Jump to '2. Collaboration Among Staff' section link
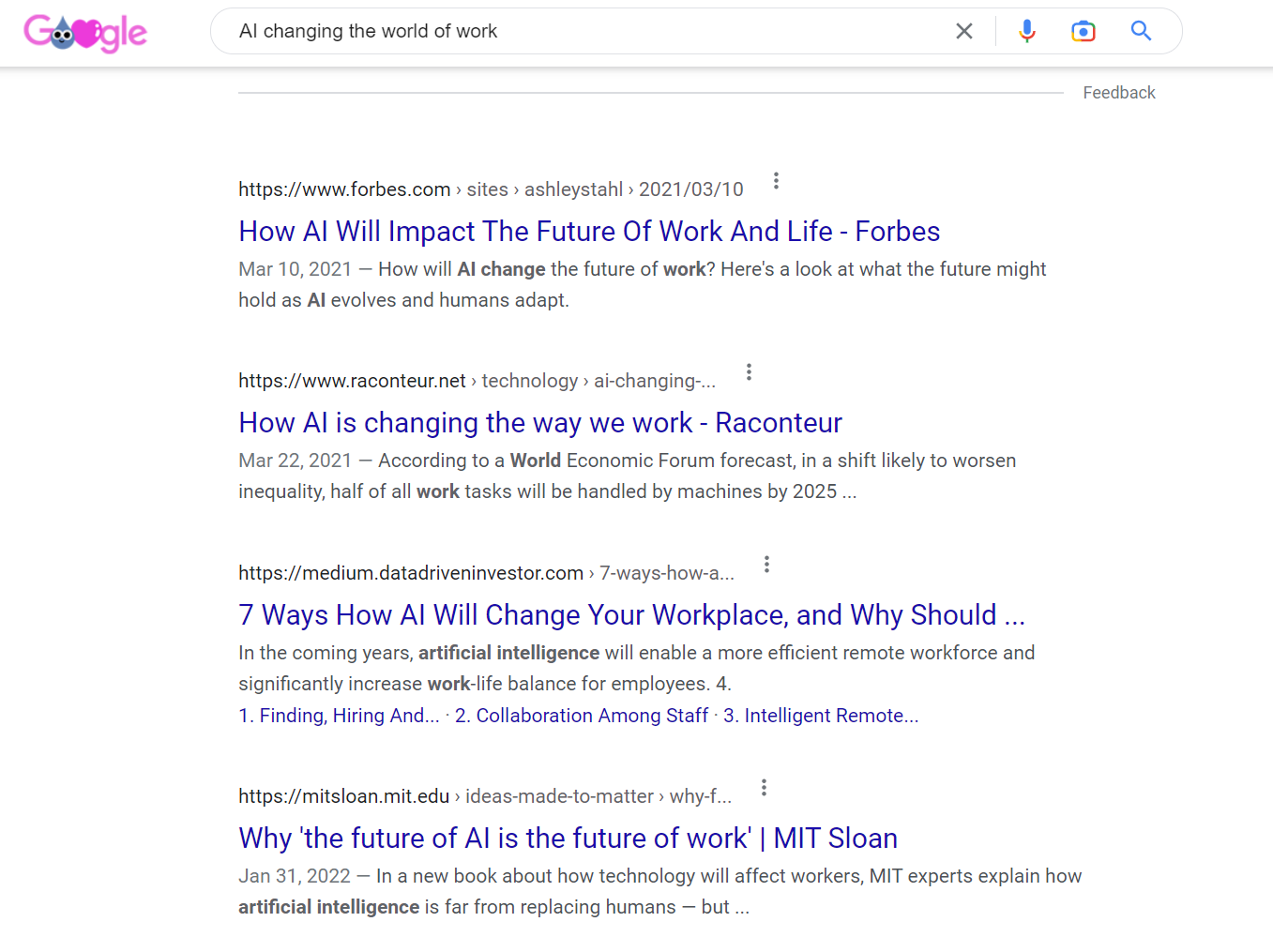 coord(582,716)
